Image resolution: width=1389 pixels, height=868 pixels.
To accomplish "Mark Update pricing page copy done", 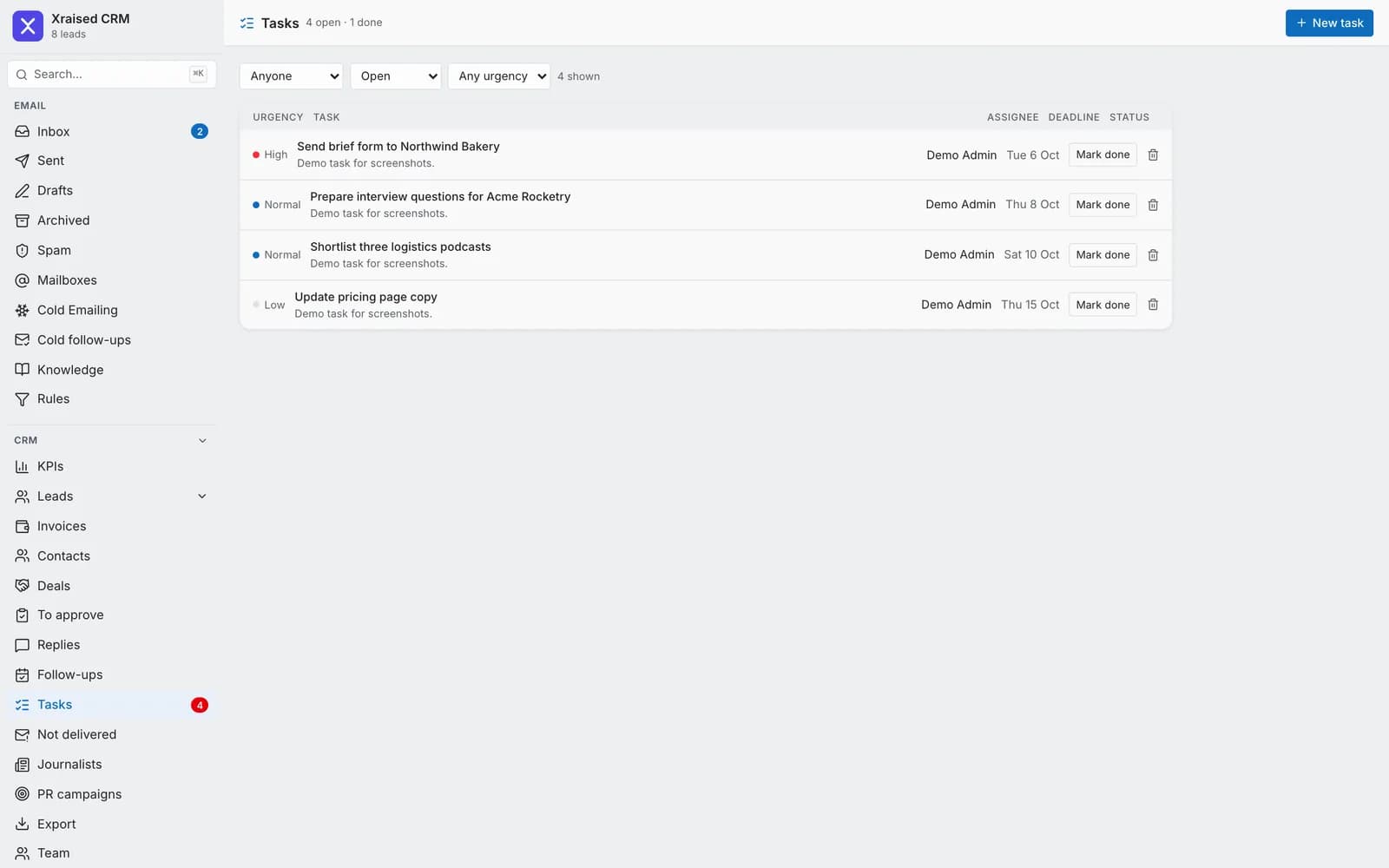I will coord(1103,305).
